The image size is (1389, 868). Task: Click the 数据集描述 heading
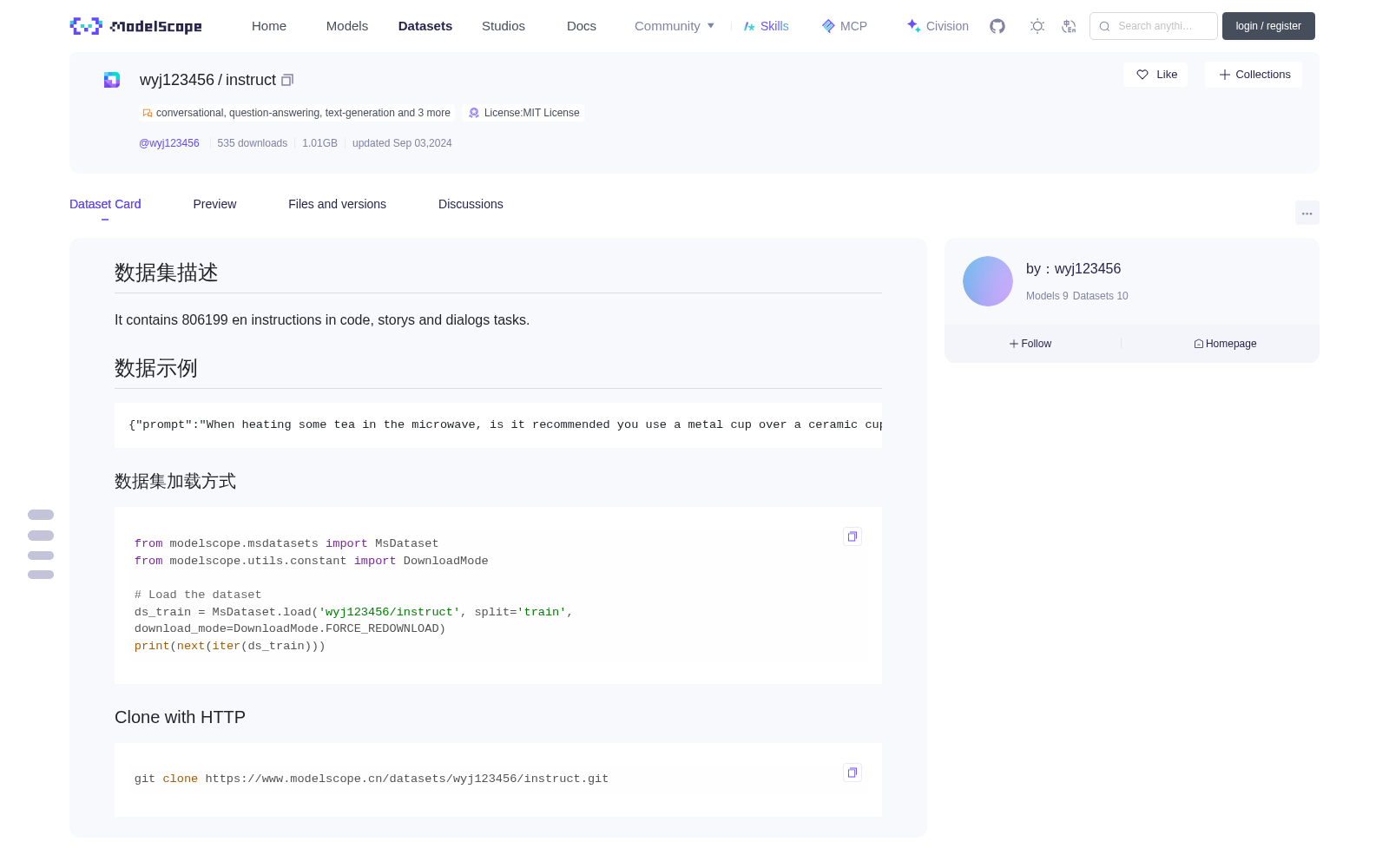tap(166, 273)
